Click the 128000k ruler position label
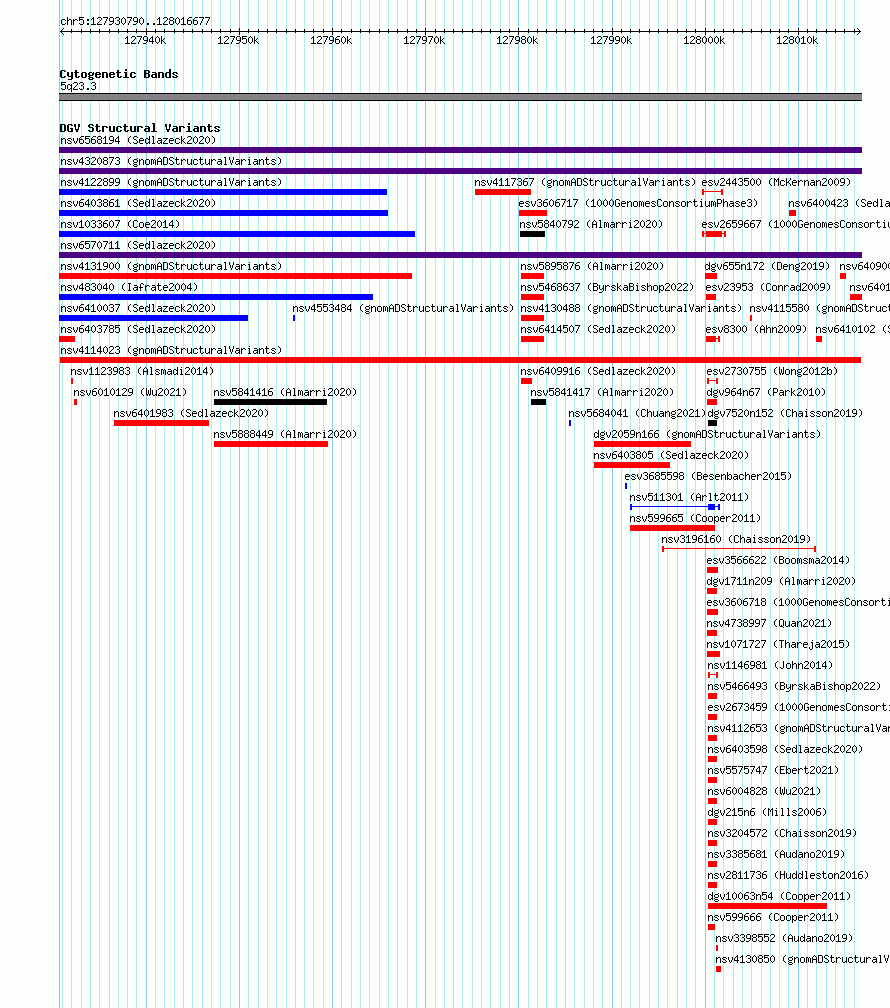 point(704,40)
